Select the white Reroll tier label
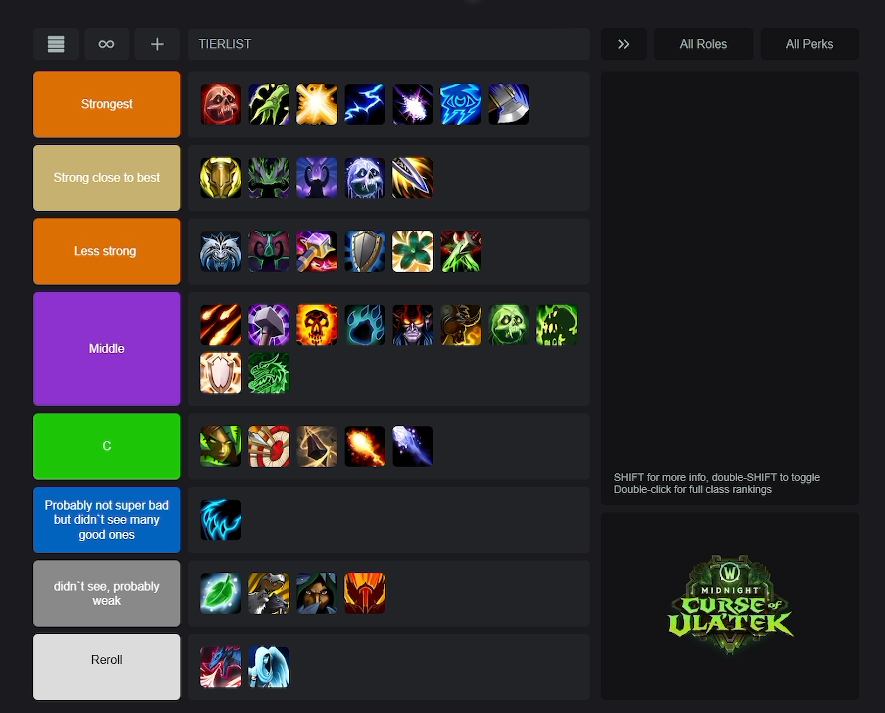The width and height of the screenshot is (885, 713). point(107,667)
